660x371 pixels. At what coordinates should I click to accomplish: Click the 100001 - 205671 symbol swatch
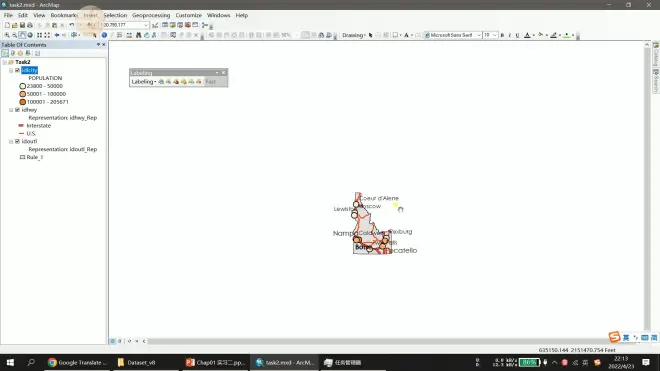click(23, 102)
